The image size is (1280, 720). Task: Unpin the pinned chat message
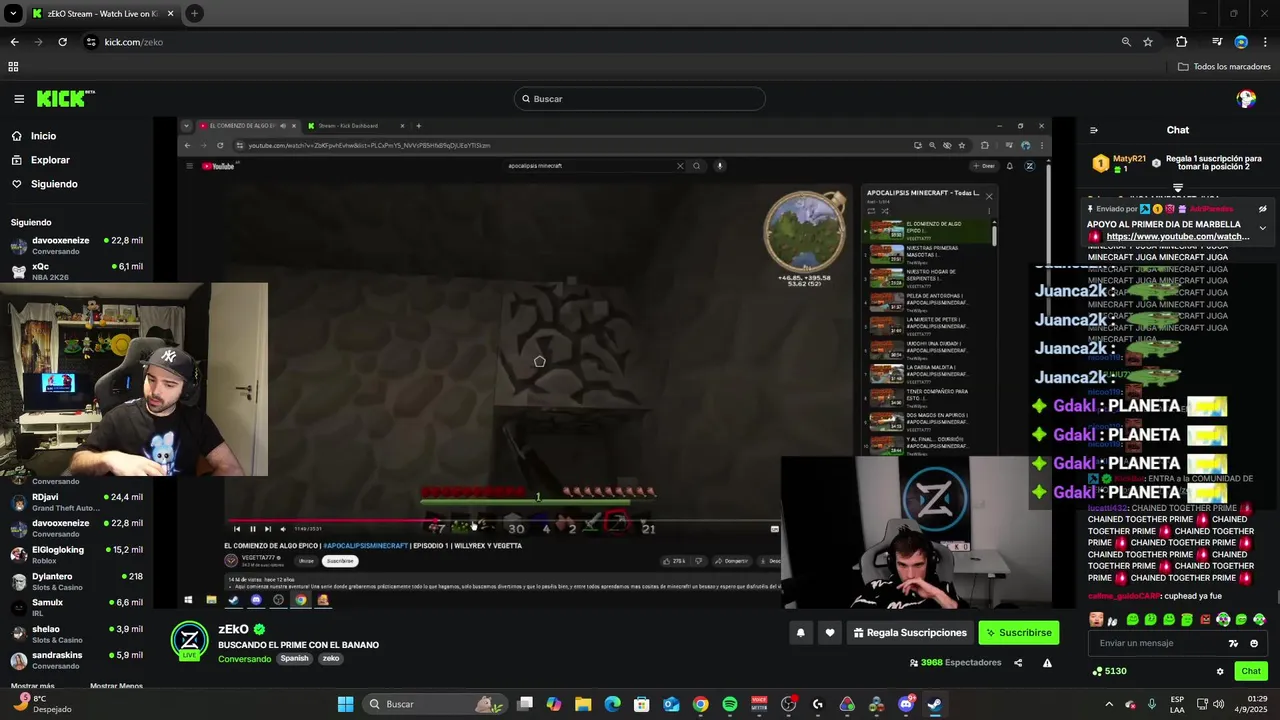coord(1262,209)
